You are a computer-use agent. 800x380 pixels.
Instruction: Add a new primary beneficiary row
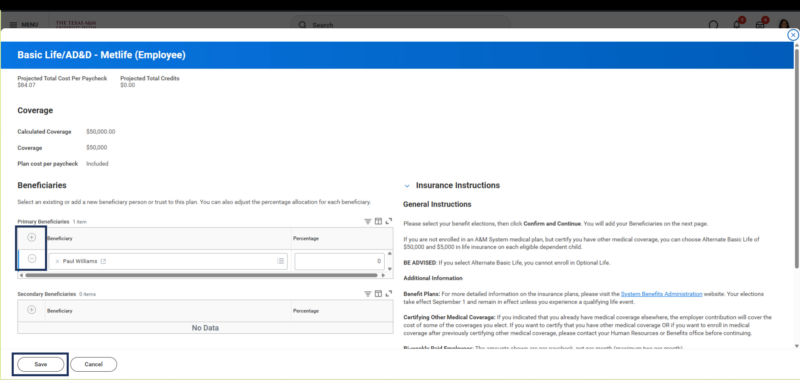[x=32, y=238]
